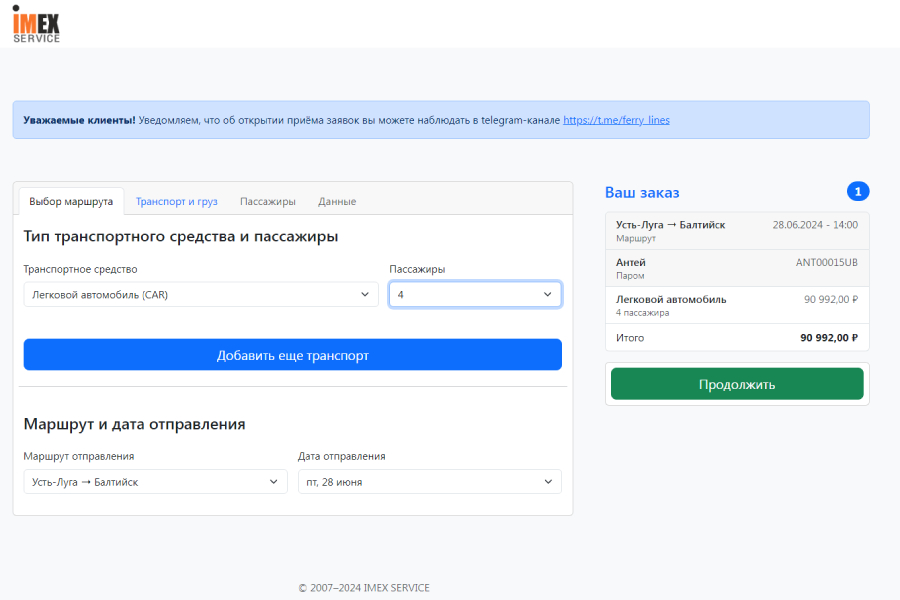Image resolution: width=900 pixels, height=600 pixels.
Task: Click the Антей ferry row in order
Action: click(x=736, y=268)
